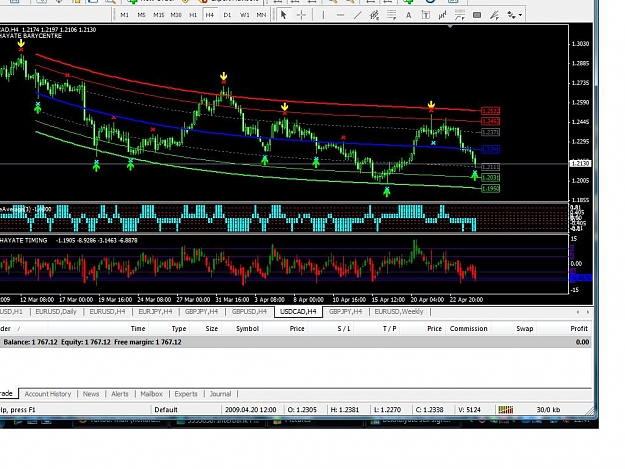Screen dimensions: 625x469
Task: Open the EURUSD,Daily chart tab
Action: tap(56, 312)
